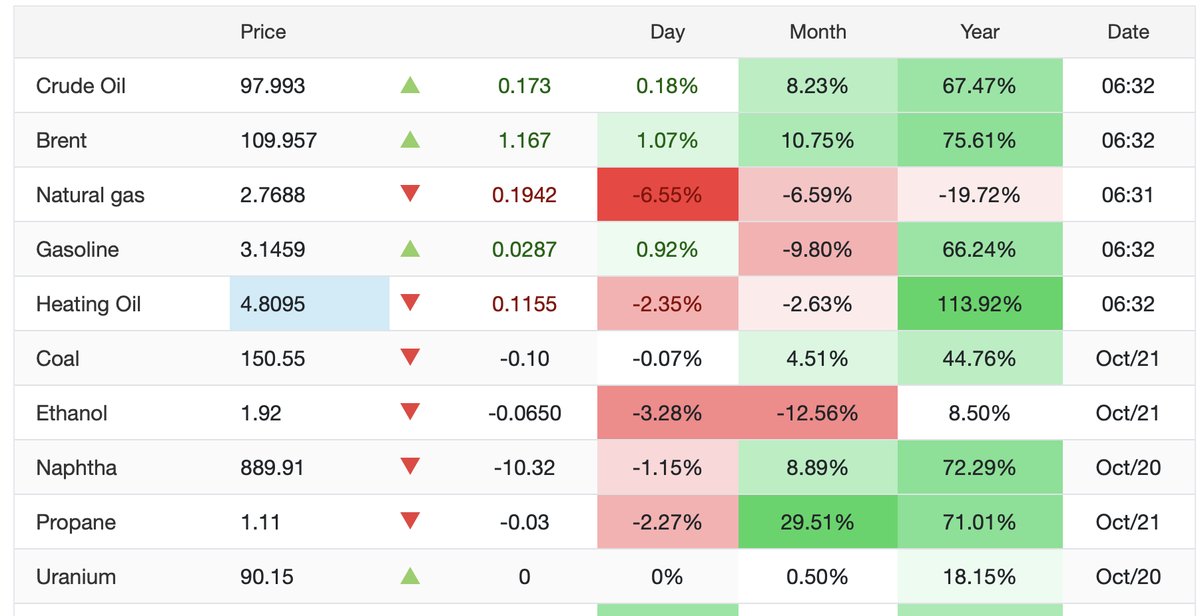Click the red down arrow for Natural gas
1200x616 pixels.
point(410,195)
